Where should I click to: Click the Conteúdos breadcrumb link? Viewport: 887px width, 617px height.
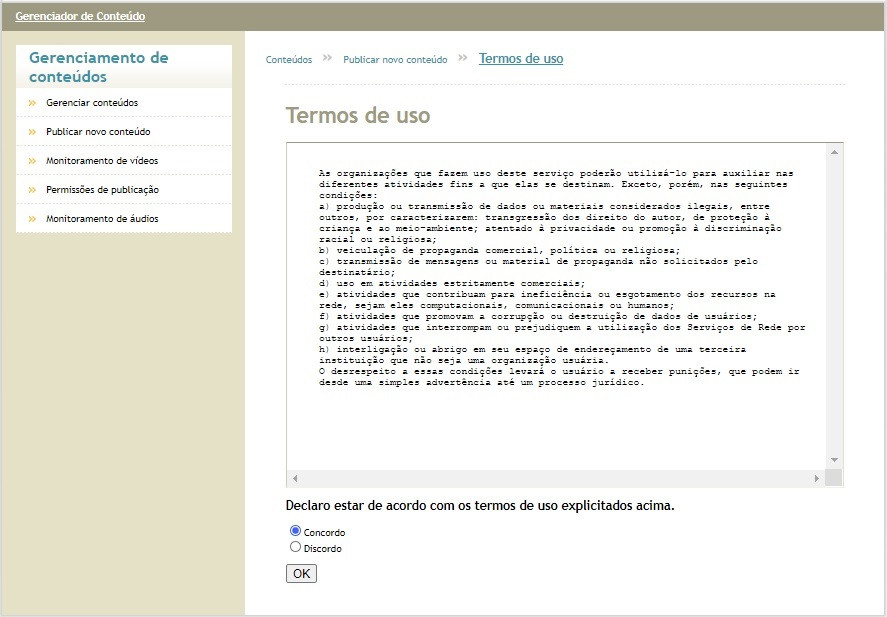click(x=289, y=60)
